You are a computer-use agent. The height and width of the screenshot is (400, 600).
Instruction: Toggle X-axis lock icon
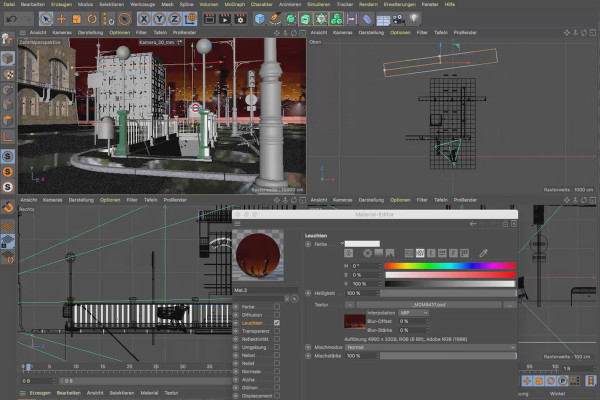click(144, 19)
